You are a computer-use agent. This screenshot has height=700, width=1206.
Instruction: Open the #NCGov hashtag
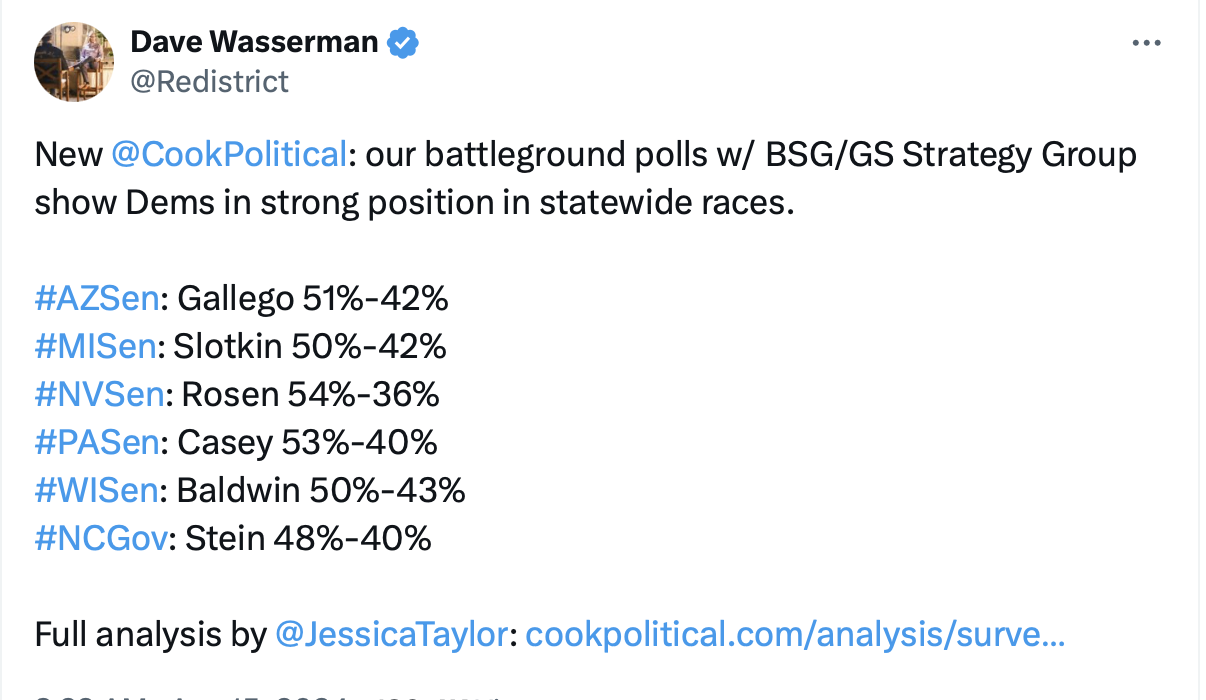(100, 539)
